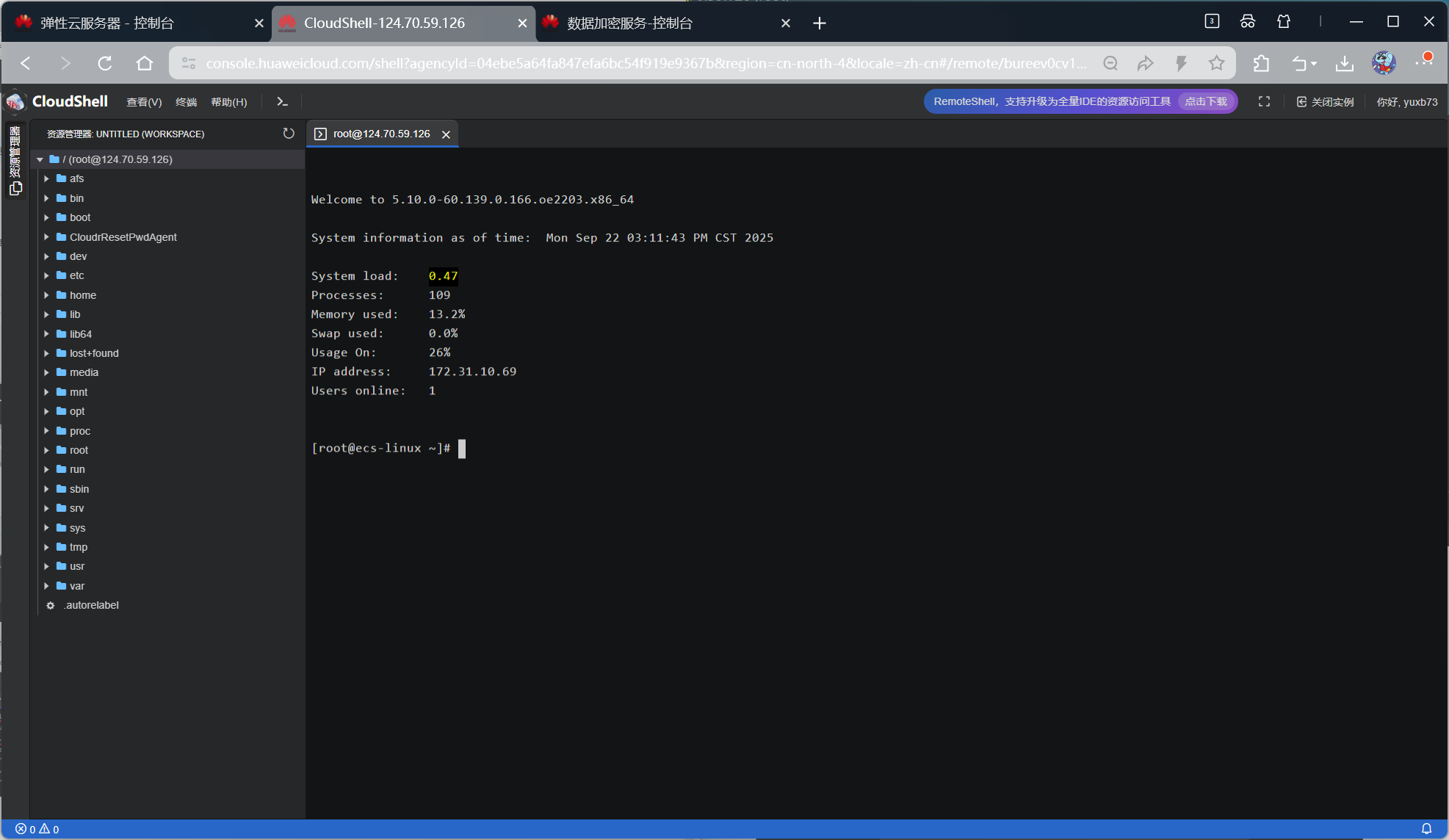Select the .autorelabel file
This screenshot has width=1449, height=840.
(x=91, y=605)
